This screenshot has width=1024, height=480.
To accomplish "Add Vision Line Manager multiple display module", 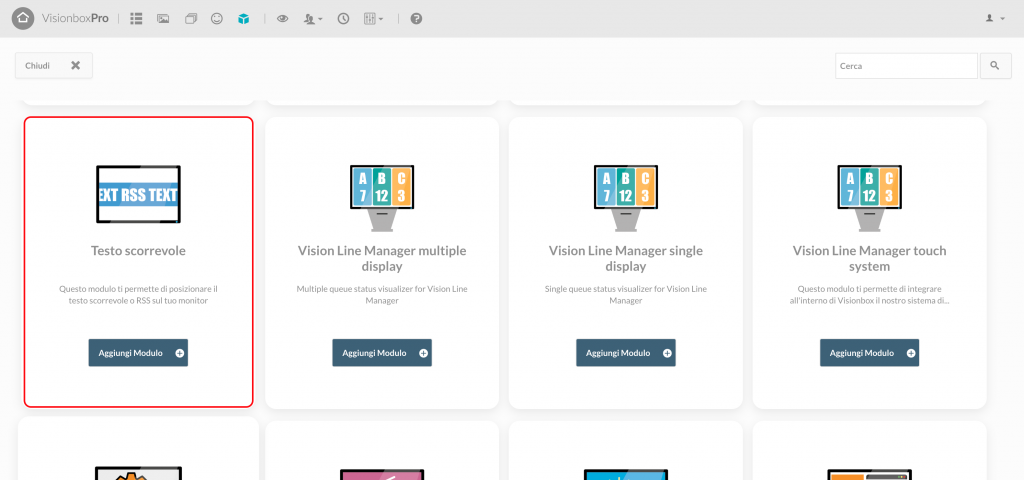I will [x=382, y=353].
